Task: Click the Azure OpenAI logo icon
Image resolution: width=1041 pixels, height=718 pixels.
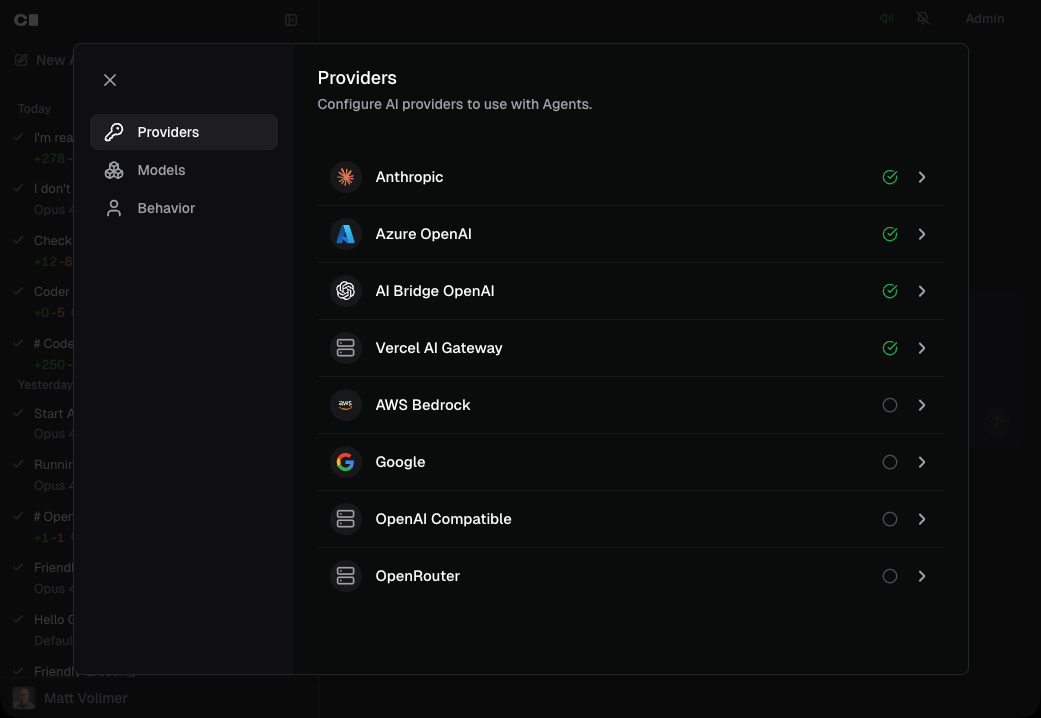Action: [x=346, y=234]
